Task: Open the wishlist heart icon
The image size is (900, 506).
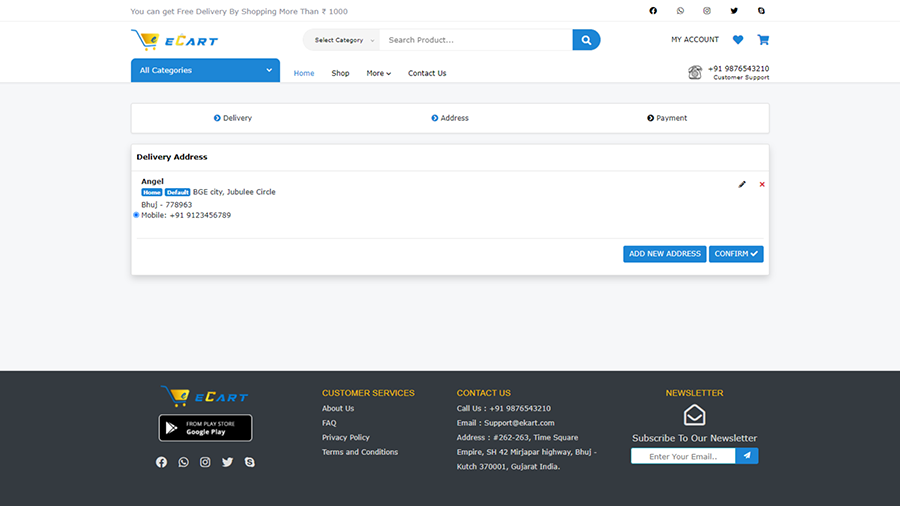Action: point(738,40)
